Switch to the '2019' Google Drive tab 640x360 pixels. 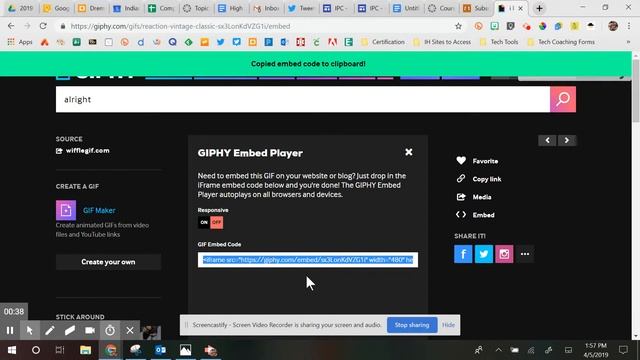point(20,8)
